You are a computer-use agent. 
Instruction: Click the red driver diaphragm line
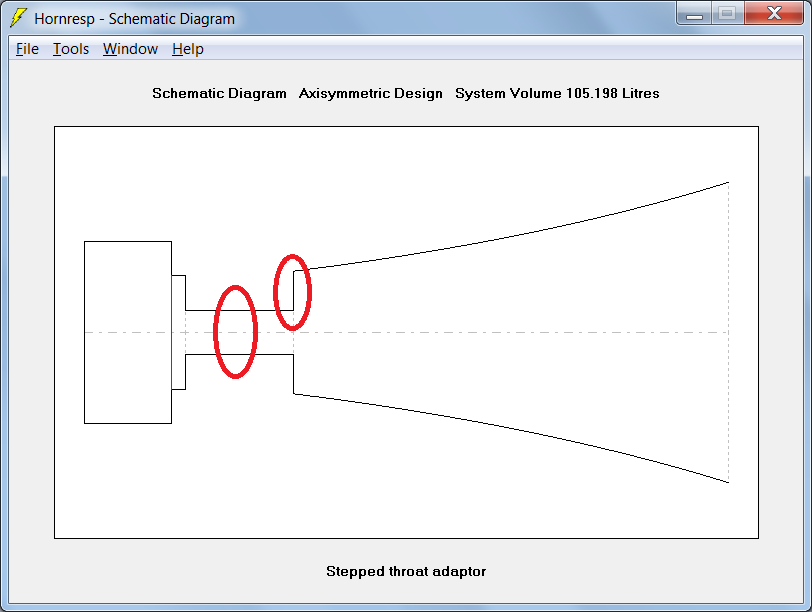click(x=171, y=332)
